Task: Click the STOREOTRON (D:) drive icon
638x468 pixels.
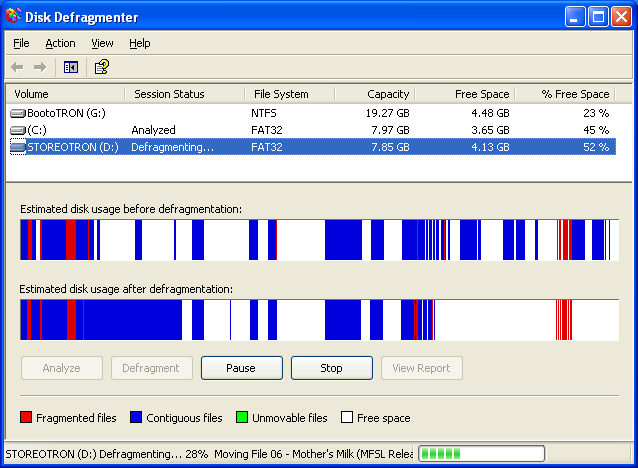Action: tap(18, 147)
